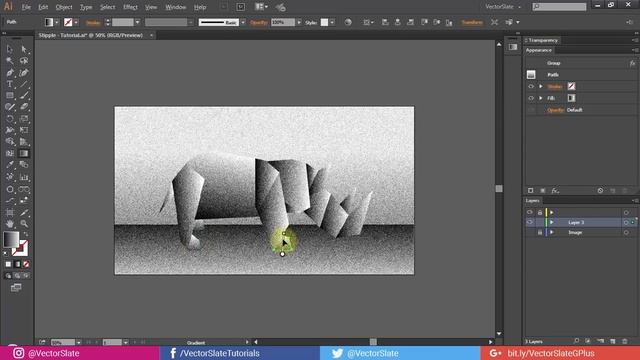Open the graphic Style dropdown
640x360 pixels.
(332, 22)
